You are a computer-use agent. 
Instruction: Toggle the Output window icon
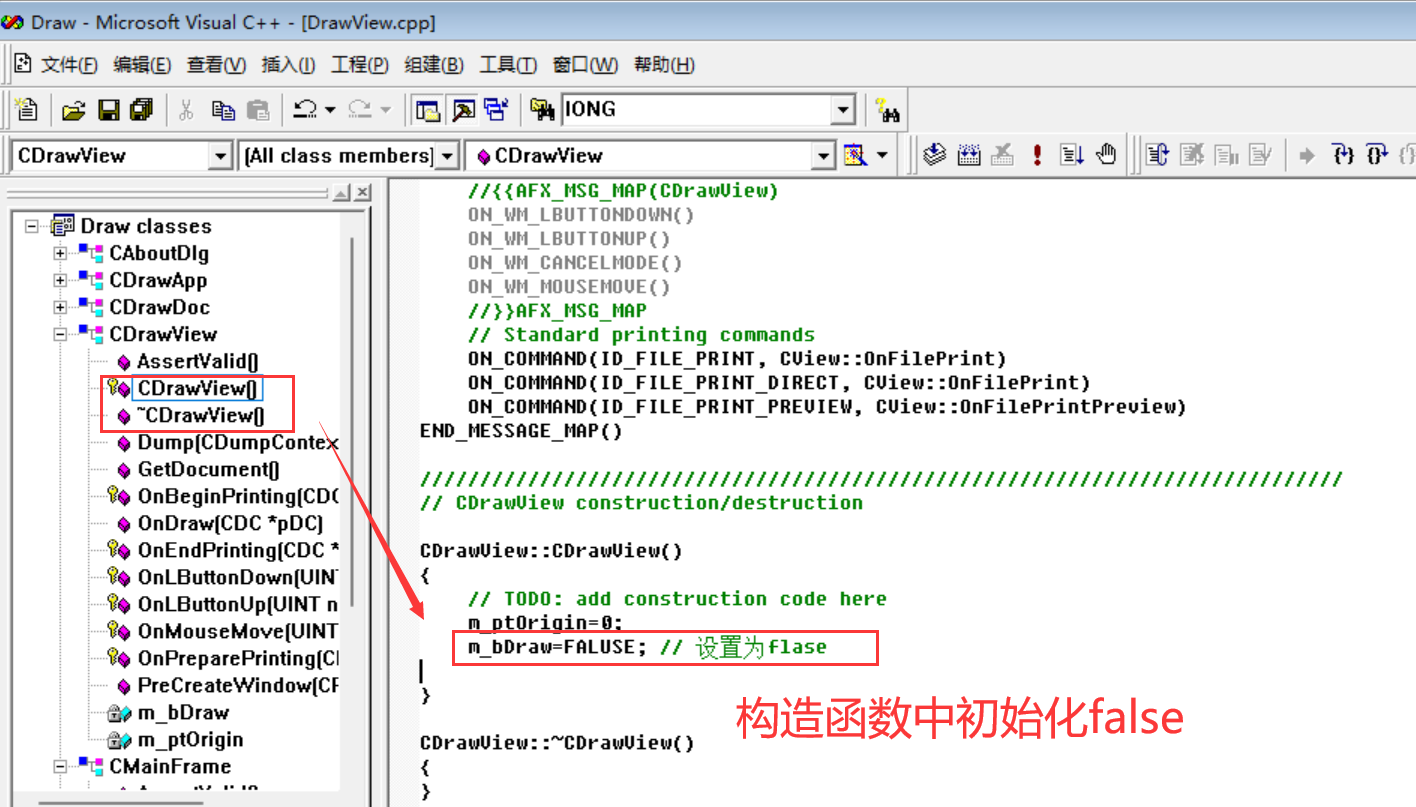(x=463, y=110)
